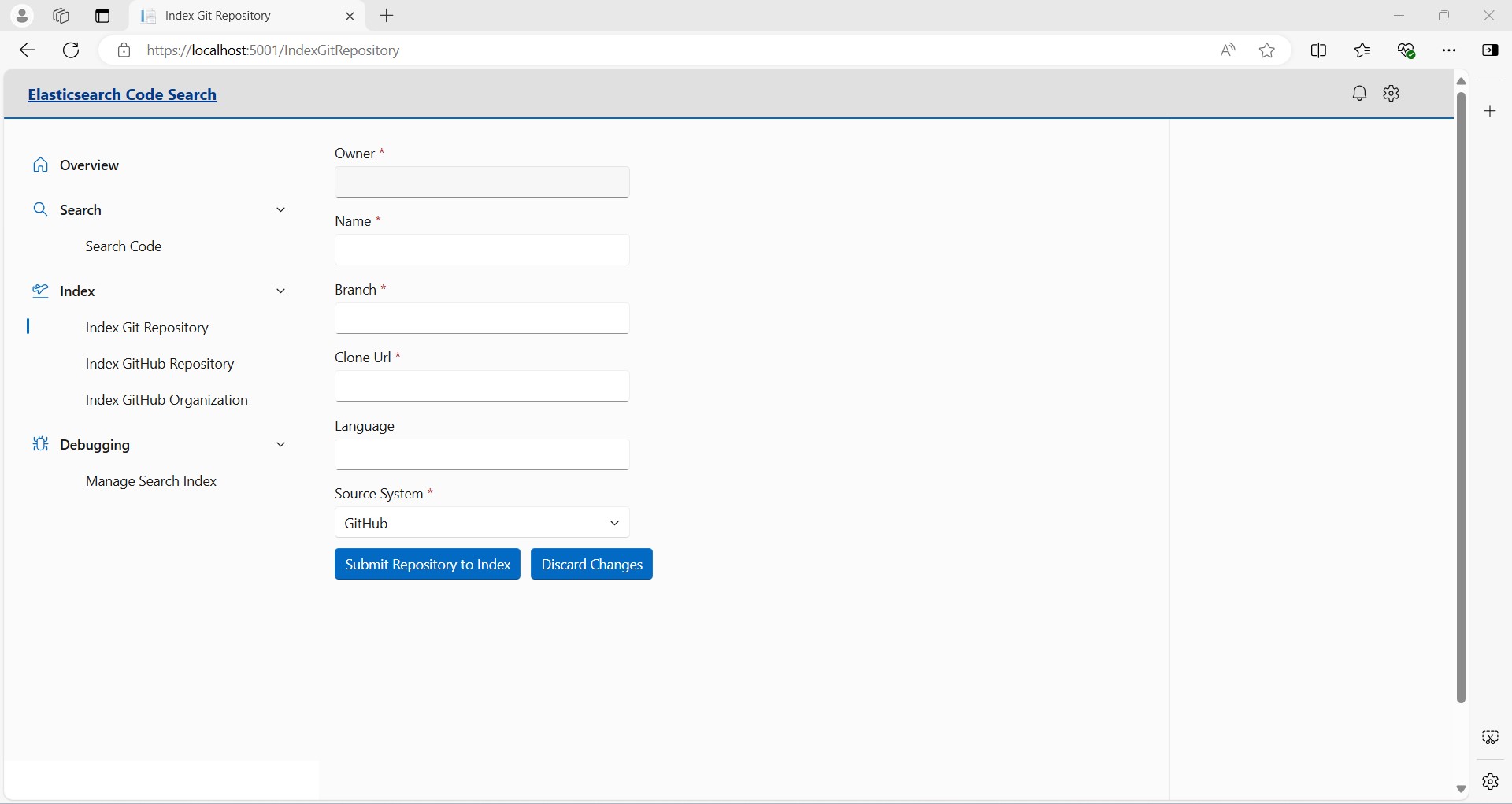Click the Elasticsearch Code Search title link
Image resolution: width=1512 pixels, height=804 pixels.
[122, 94]
